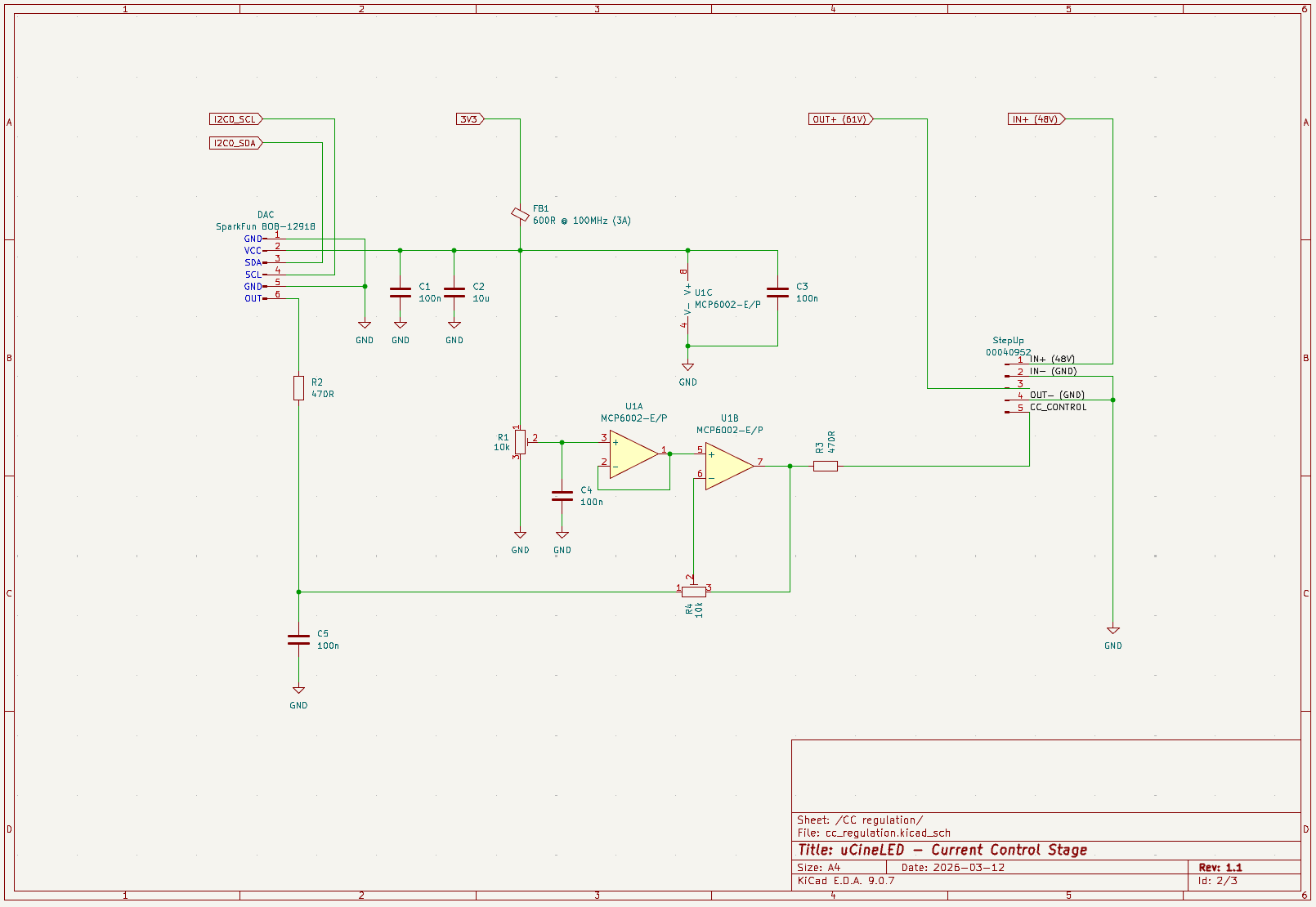1316x907 pixels.
Task: Click the R2 470R resistor symbol
Action: (298, 388)
